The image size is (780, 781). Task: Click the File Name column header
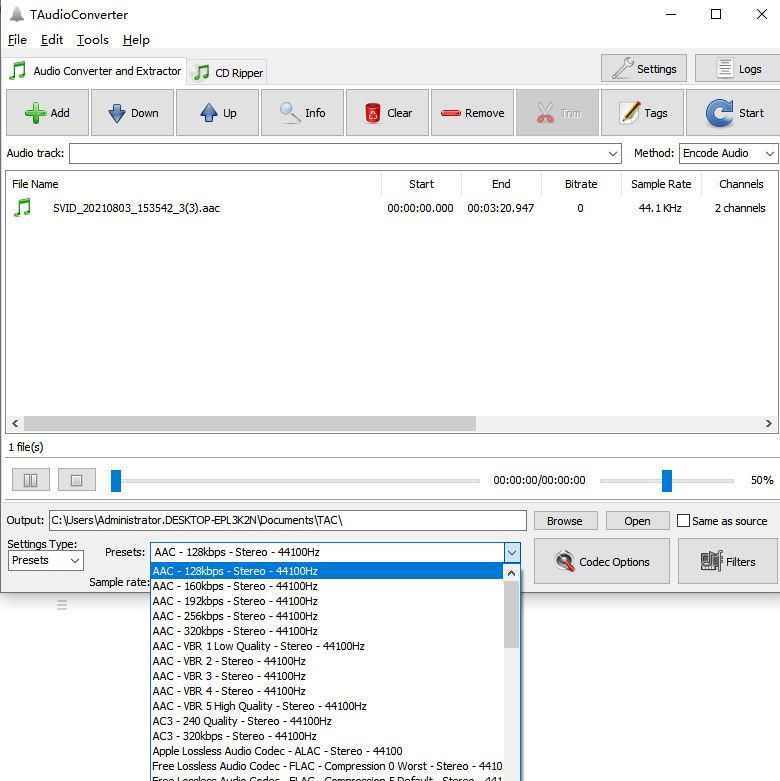click(194, 184)
